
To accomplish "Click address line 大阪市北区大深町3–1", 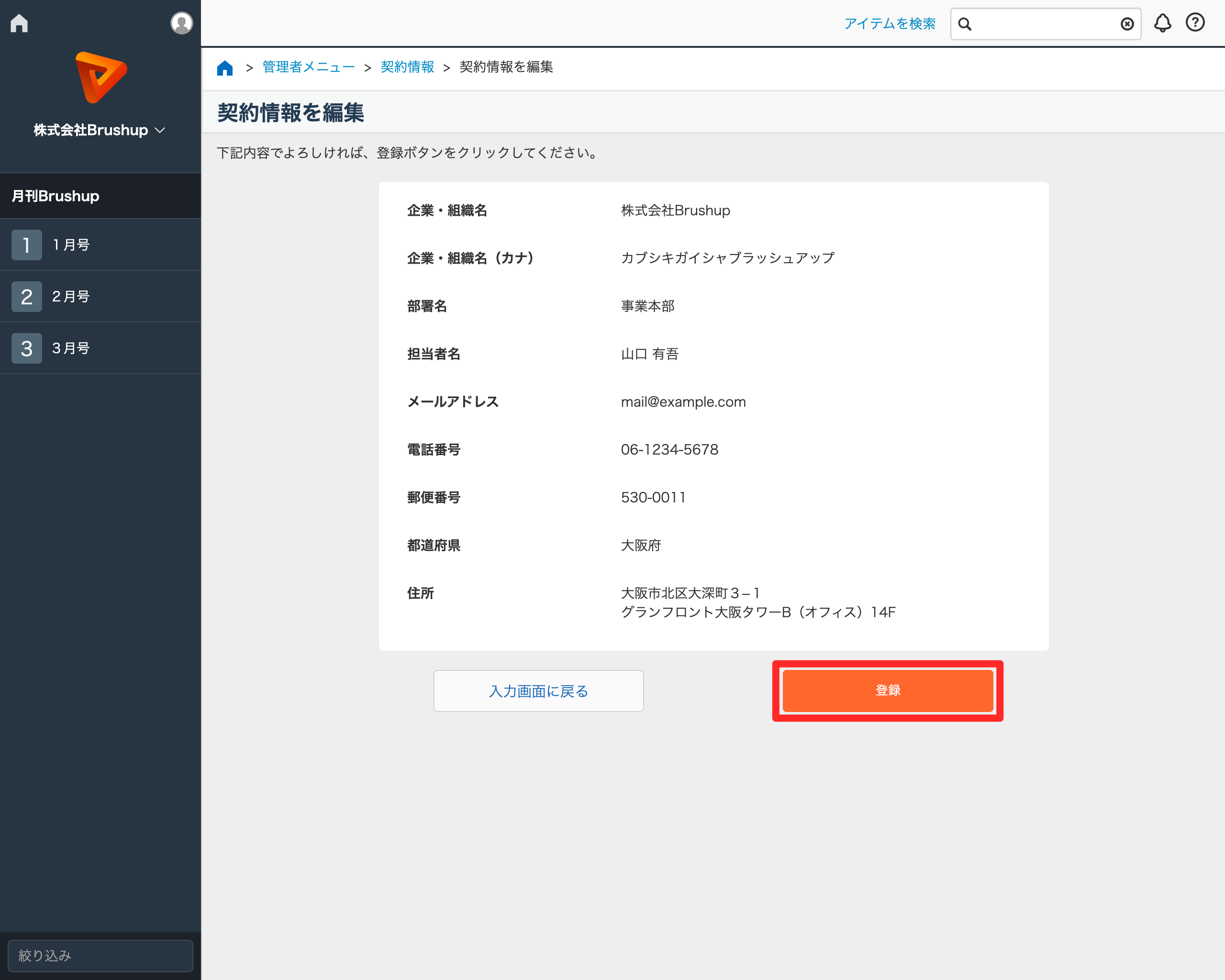I will pos(690,593).
